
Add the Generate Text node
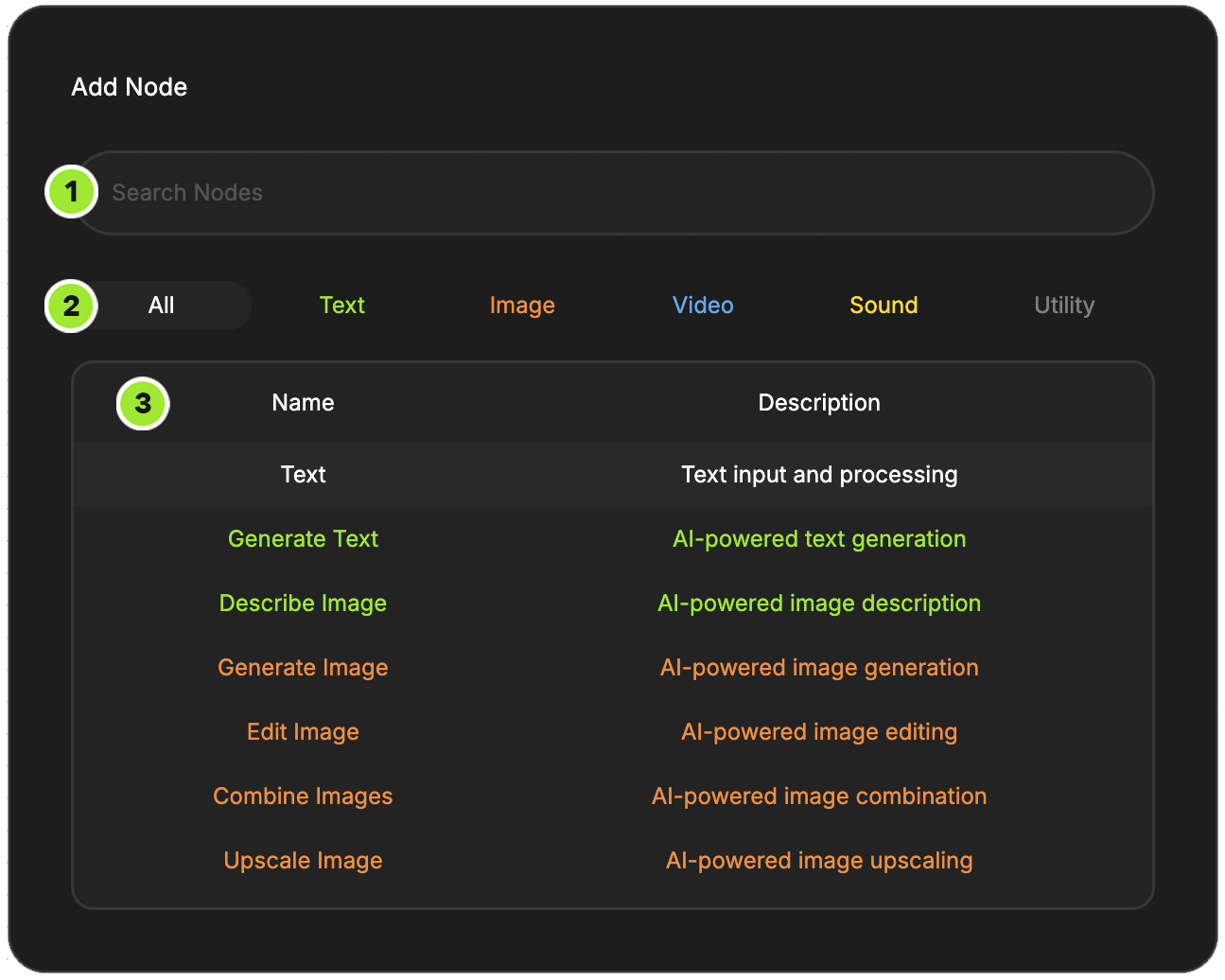point(303,539)
